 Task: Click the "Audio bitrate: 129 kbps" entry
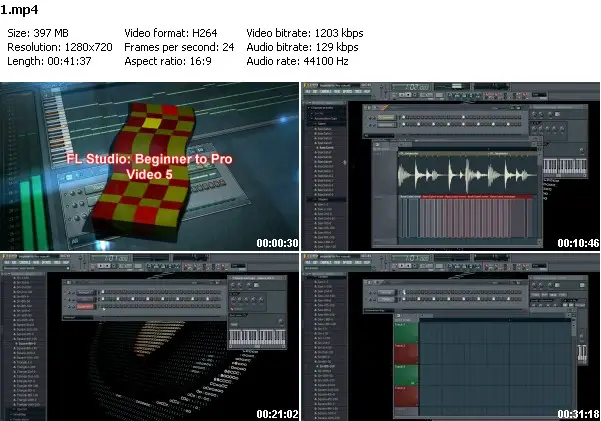[x=302, y=47]
